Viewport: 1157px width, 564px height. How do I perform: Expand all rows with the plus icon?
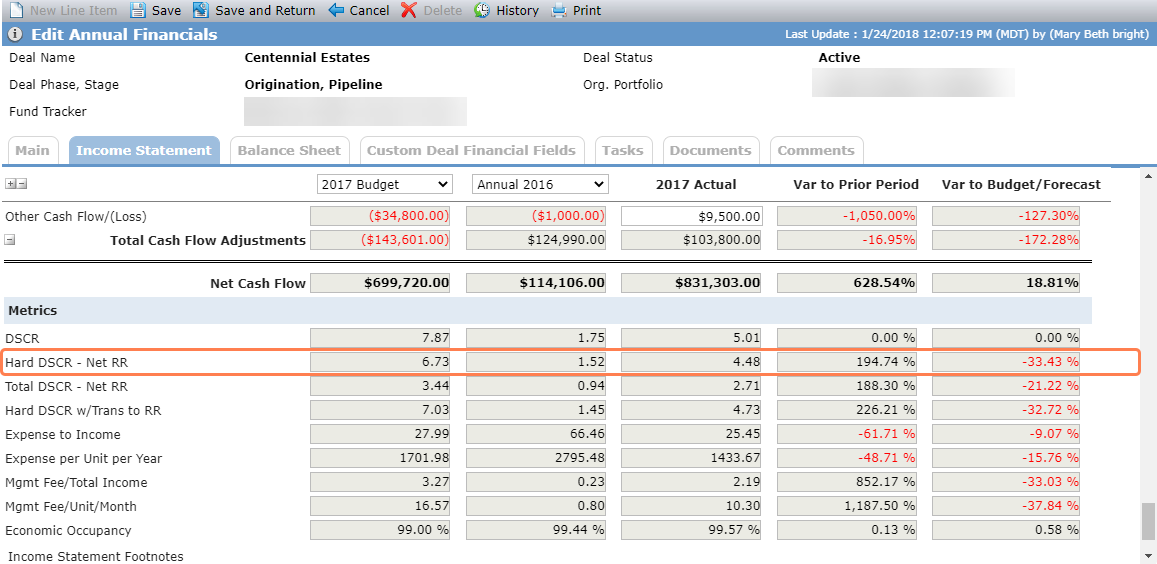10,184
